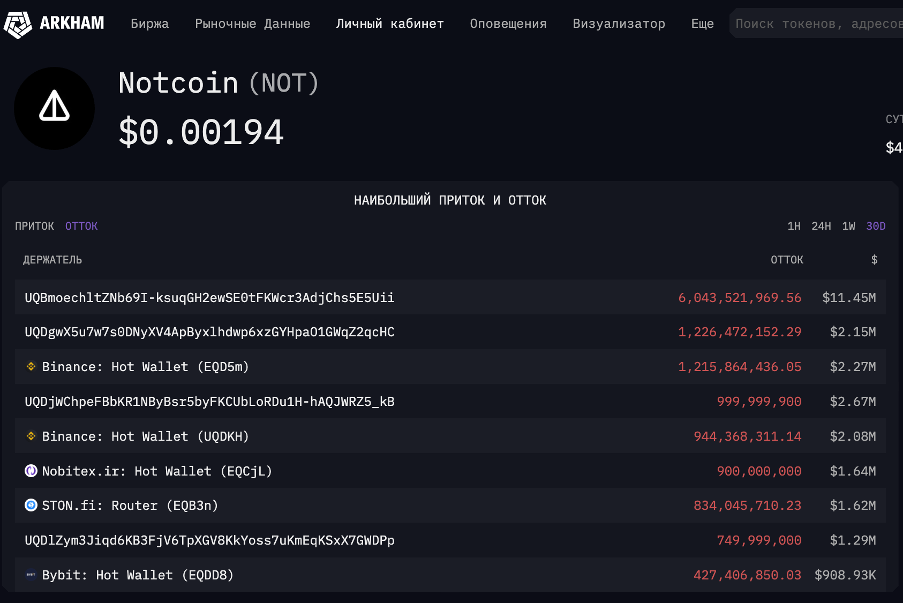Click the $1.64M dollar value
Screen dimensions: 904x604
point(853,471)
